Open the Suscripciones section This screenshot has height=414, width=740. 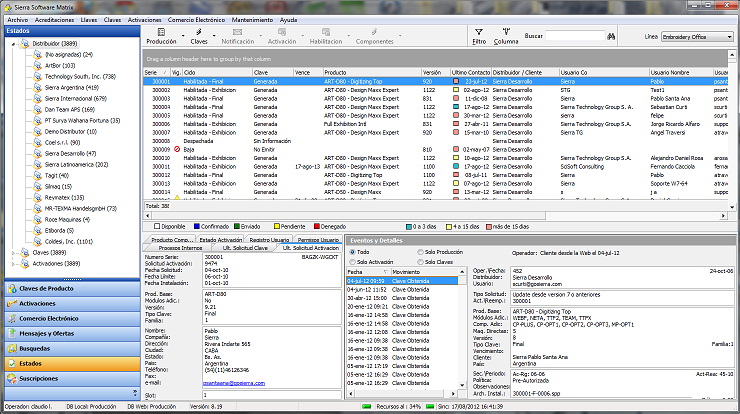click(x=72, y=379)
